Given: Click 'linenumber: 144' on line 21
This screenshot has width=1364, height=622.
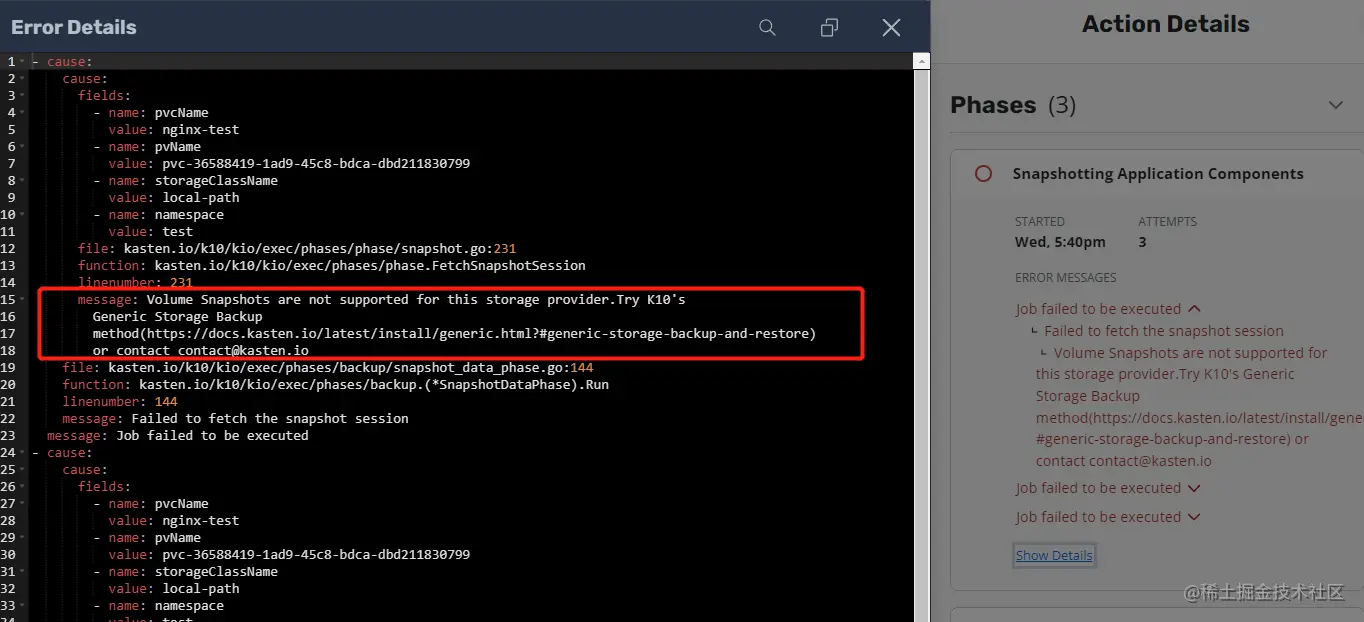Looking at the screenshot, I should click(x=120, y=402).
